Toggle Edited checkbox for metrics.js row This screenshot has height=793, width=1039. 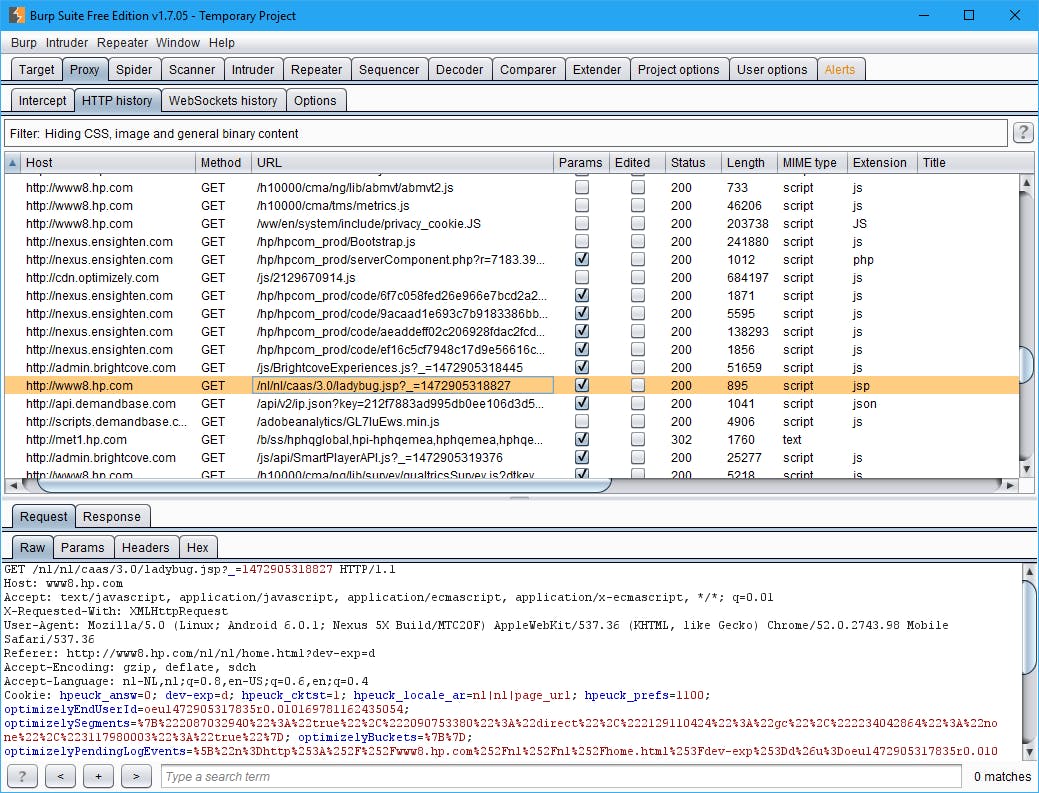(x=637, y=206)
